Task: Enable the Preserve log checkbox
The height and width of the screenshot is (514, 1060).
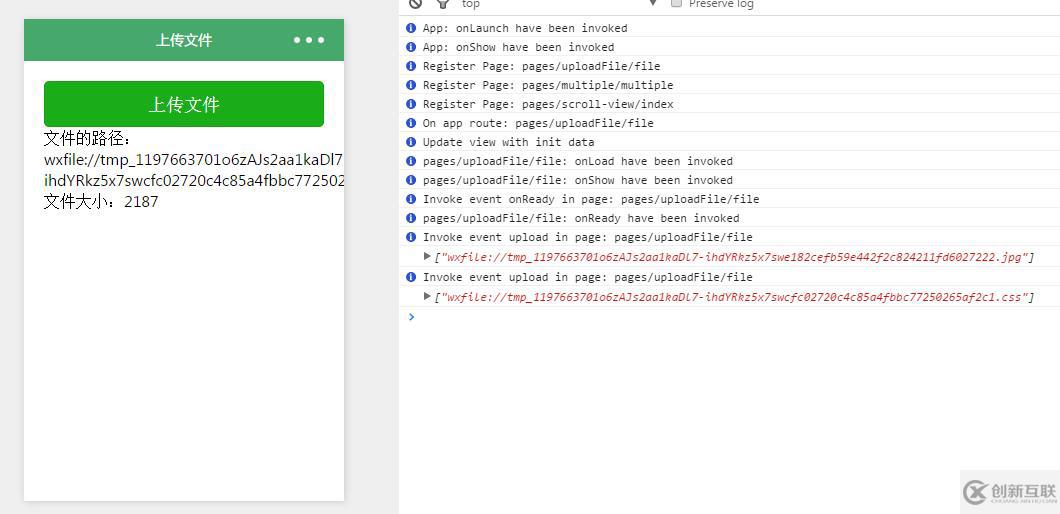Action: pos(677,4)
